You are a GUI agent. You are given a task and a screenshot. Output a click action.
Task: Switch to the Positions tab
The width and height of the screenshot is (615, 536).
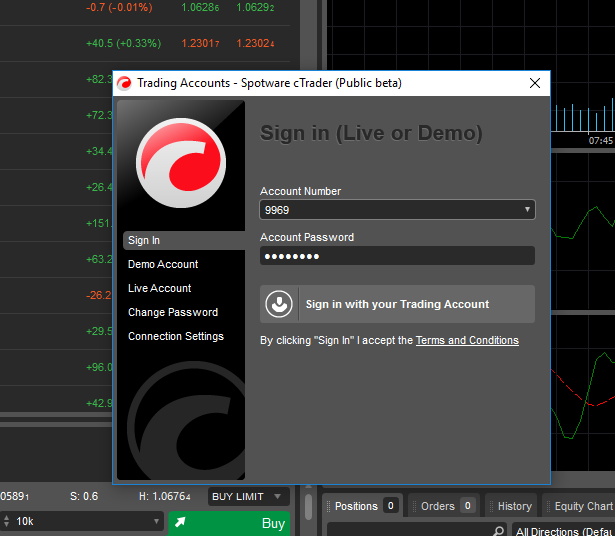(x=362, y=506)
